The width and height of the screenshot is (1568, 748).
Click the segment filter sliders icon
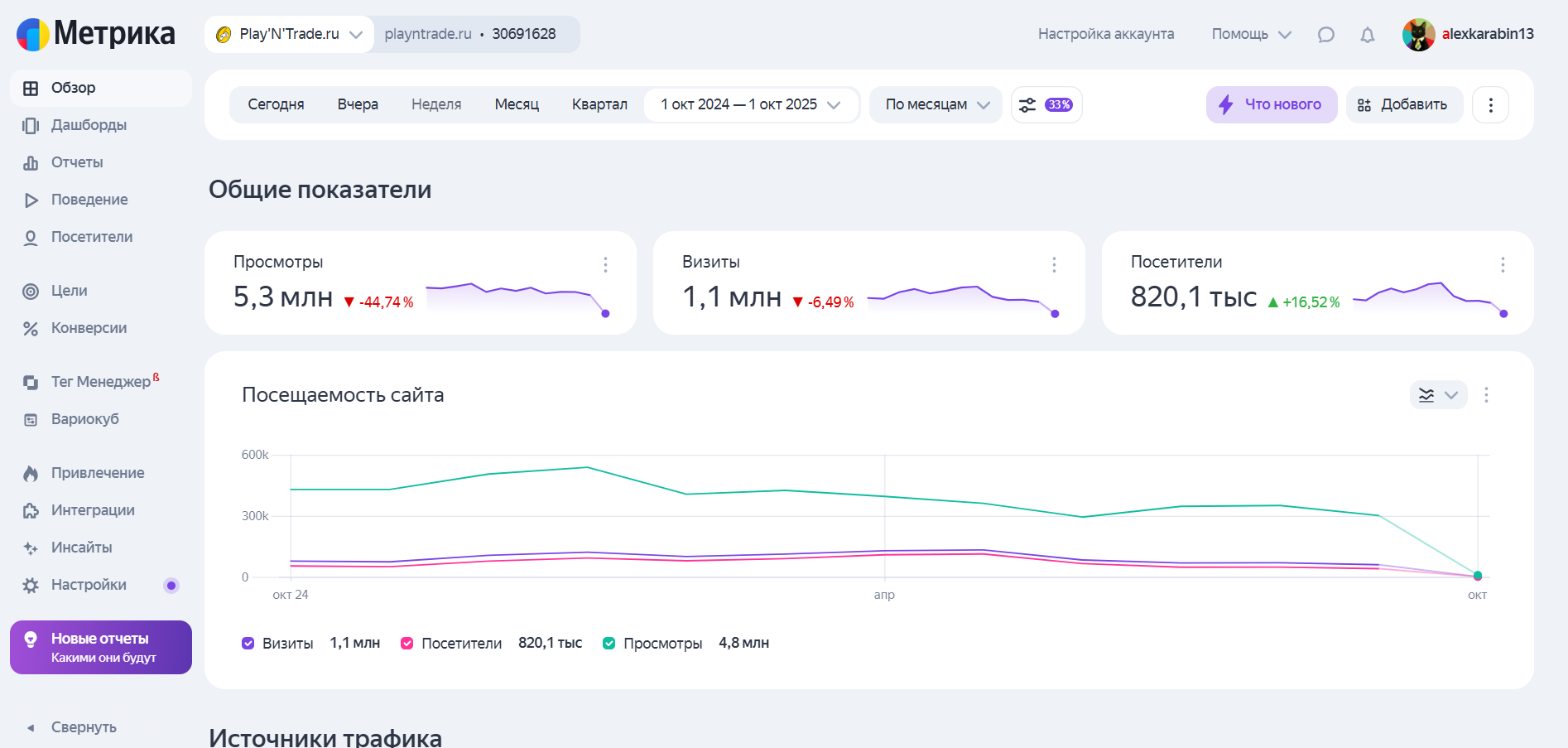click(x=1027, y=105)
